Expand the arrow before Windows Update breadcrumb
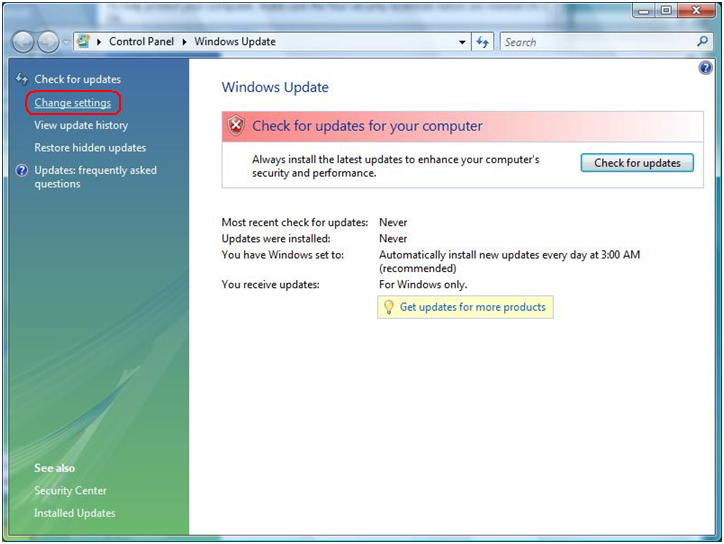 [184, 42]
